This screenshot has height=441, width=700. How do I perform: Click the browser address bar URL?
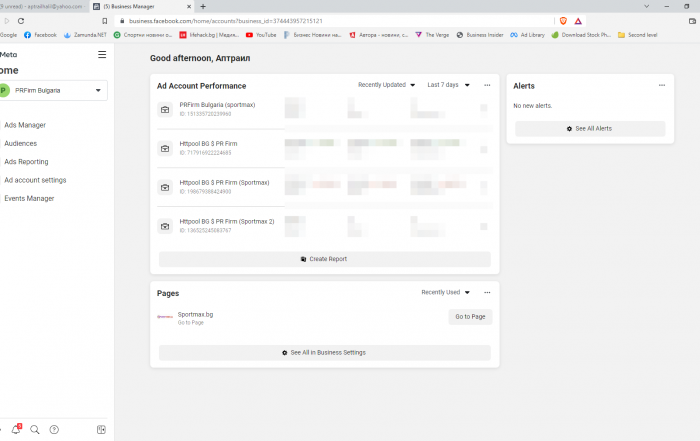tap(225, 21)
